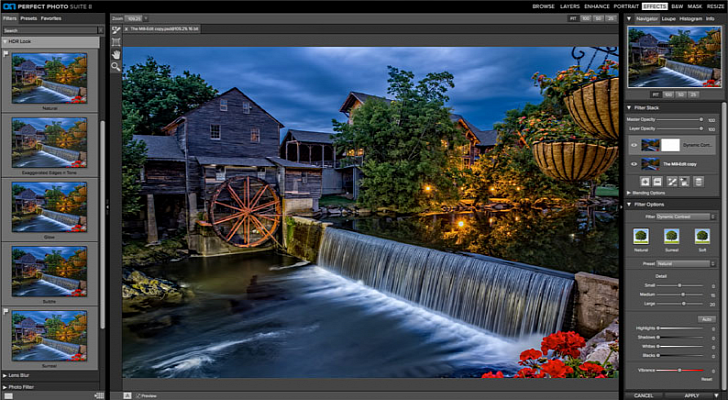The height and width of the screenshot is (400, 728).
Task: Click the right panel collapse handle
Action: tap(621, 207)
